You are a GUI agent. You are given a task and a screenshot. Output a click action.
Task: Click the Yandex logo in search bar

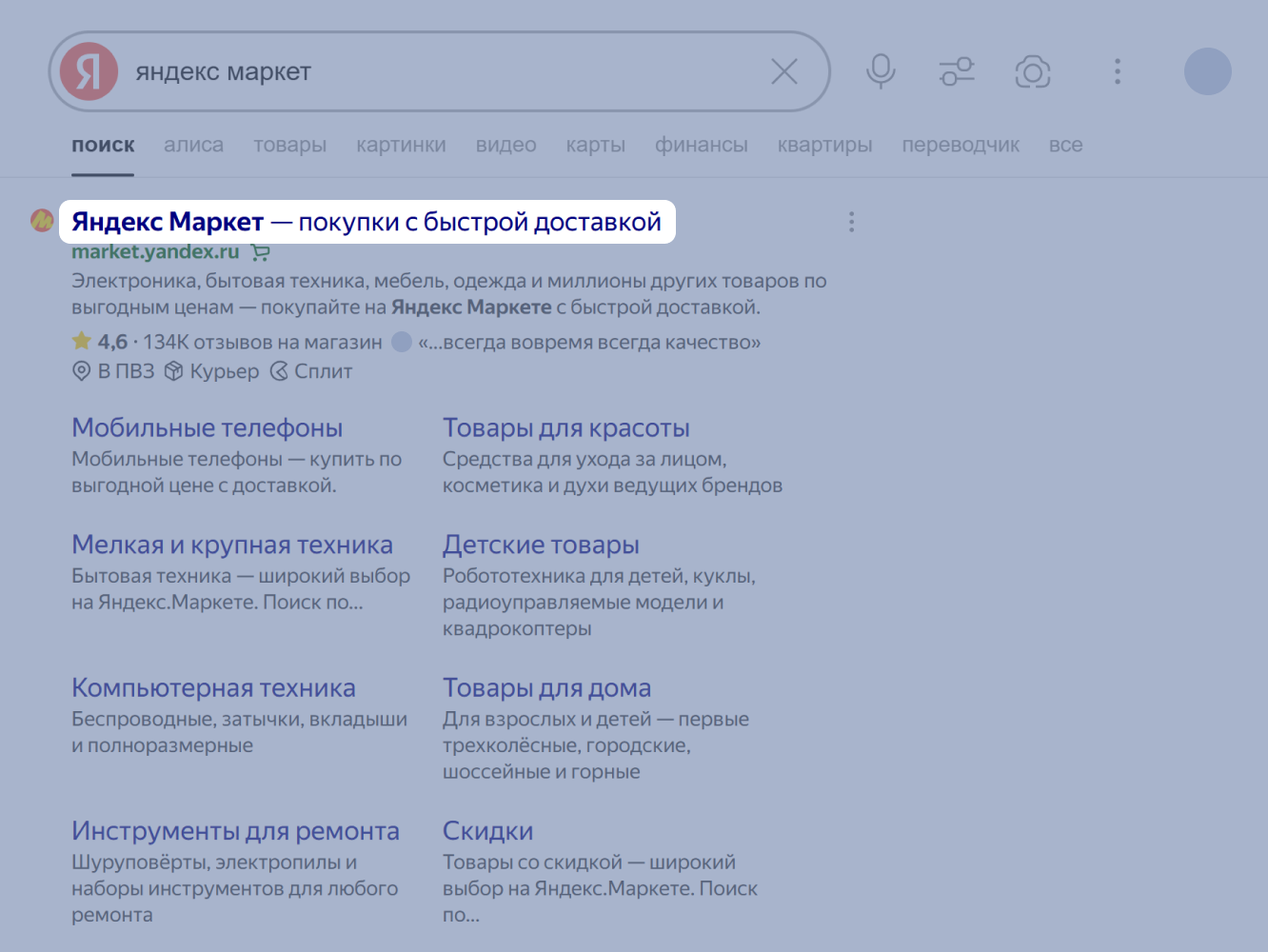click(x=88, y=71)
